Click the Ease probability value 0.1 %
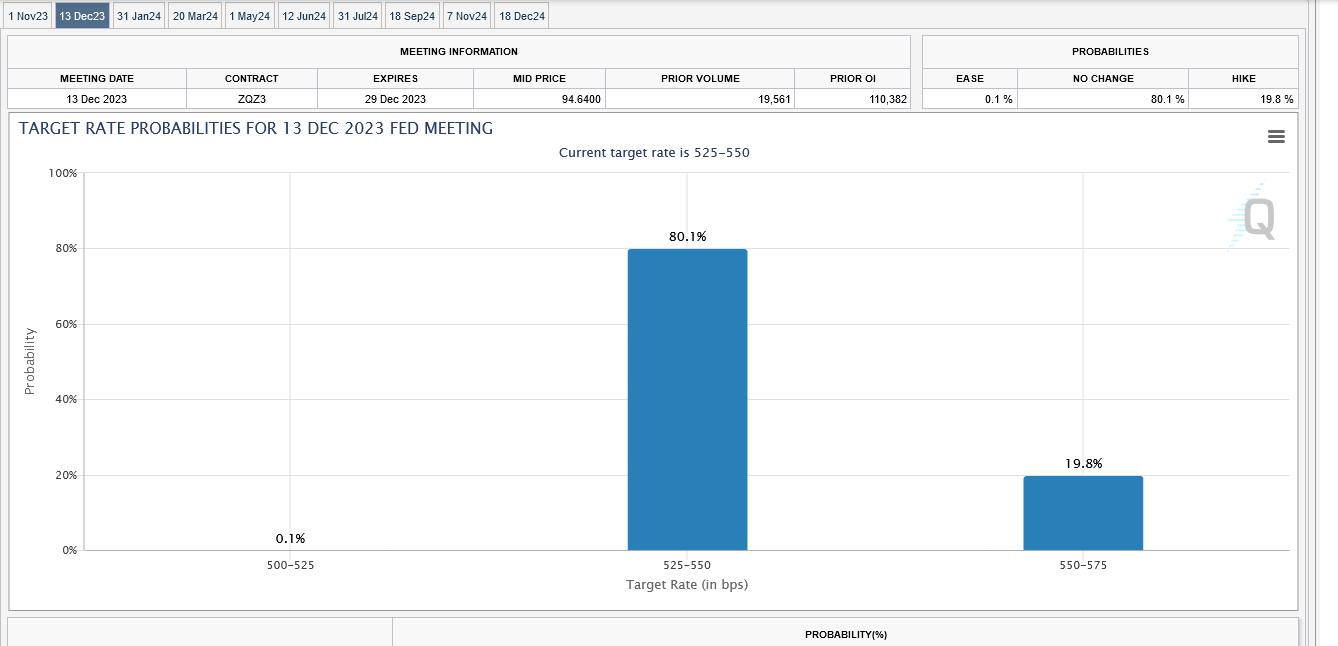 click(998, 99)
